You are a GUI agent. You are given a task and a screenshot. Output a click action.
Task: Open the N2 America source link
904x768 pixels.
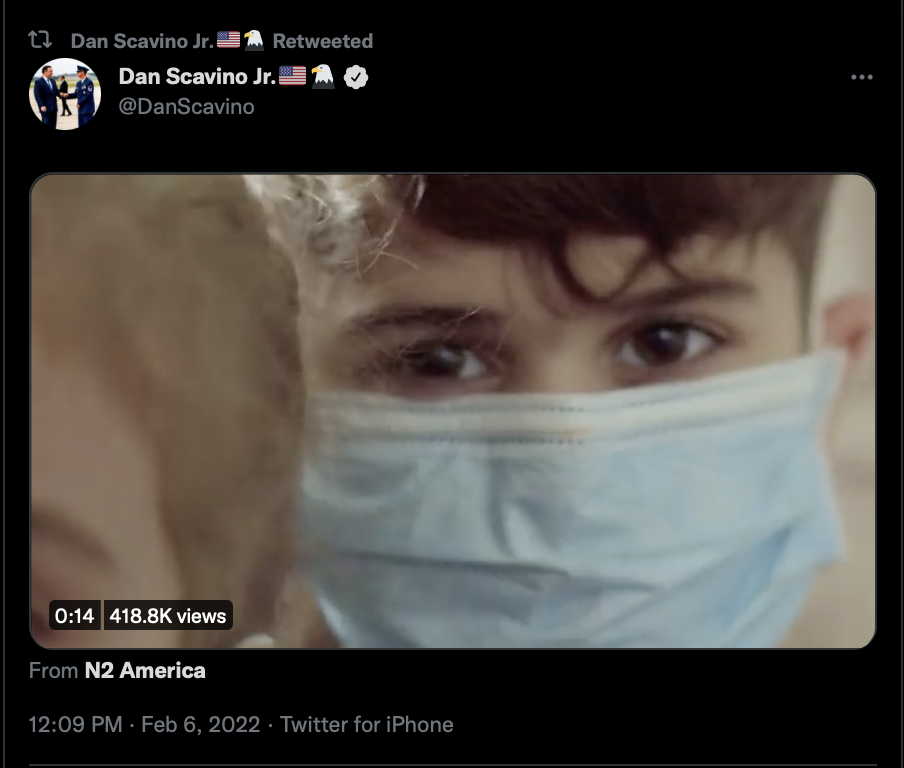[x=145, y=671]
